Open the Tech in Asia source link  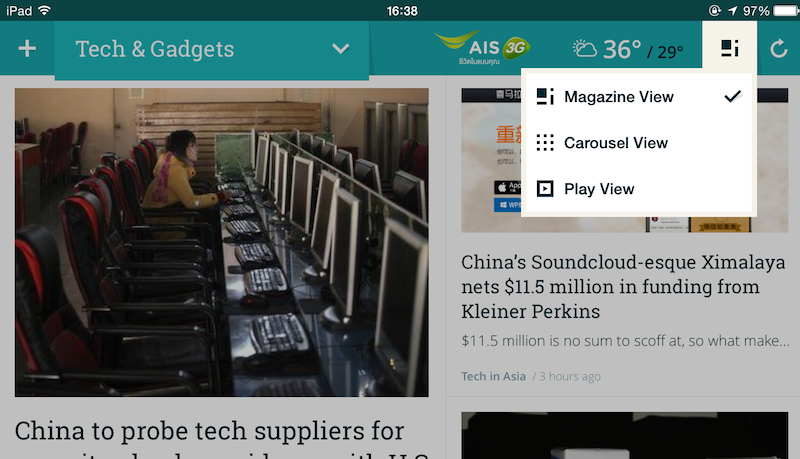tap(493, 376)
